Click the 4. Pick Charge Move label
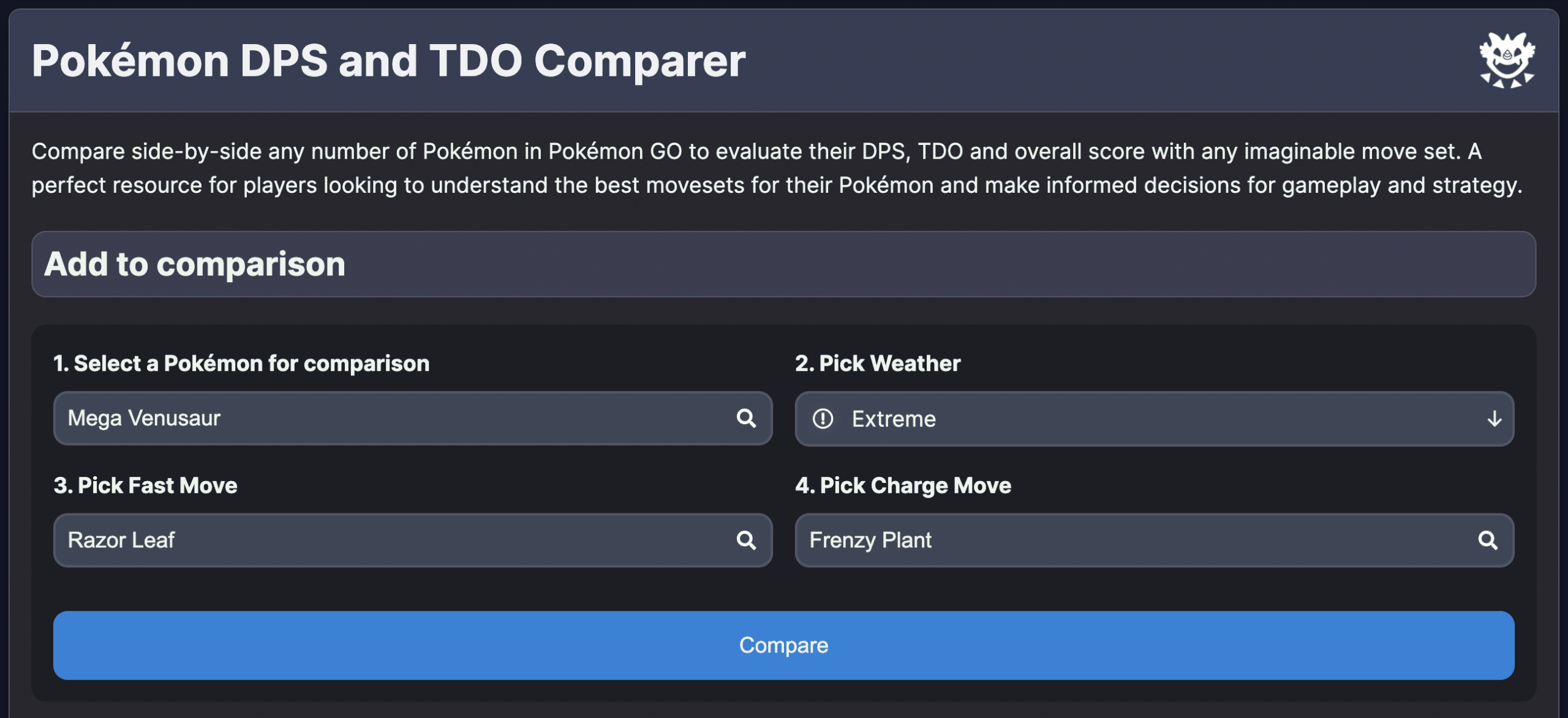 pos(903,485)
